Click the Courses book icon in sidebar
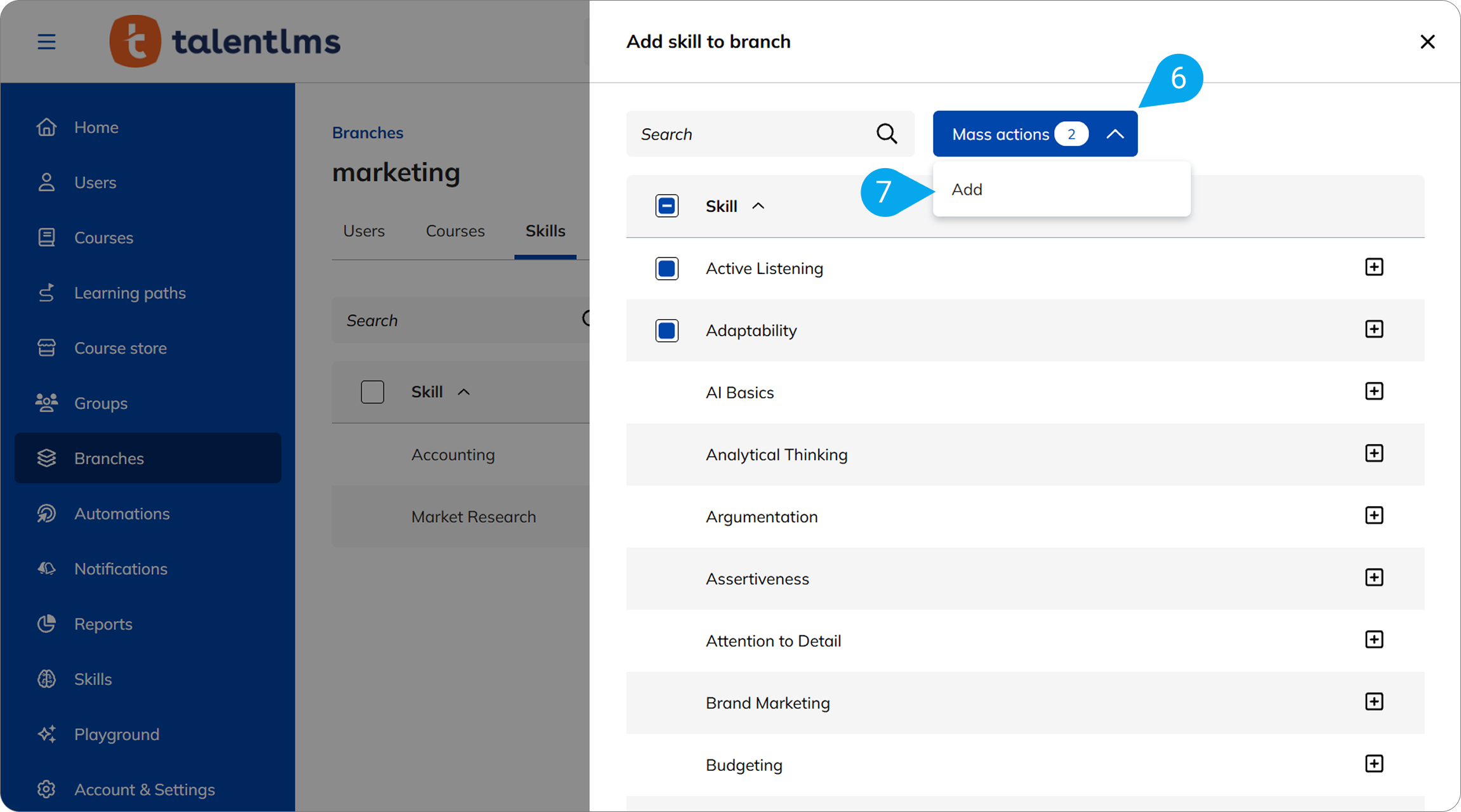 (46, 237)
